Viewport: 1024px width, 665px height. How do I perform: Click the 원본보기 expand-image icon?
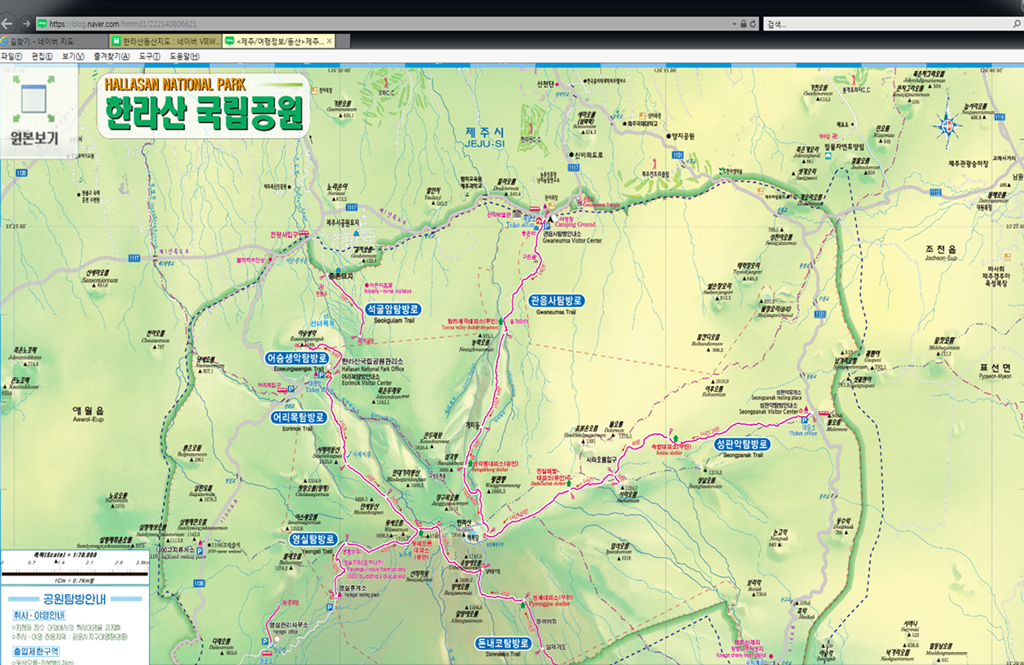click(33, 99)
